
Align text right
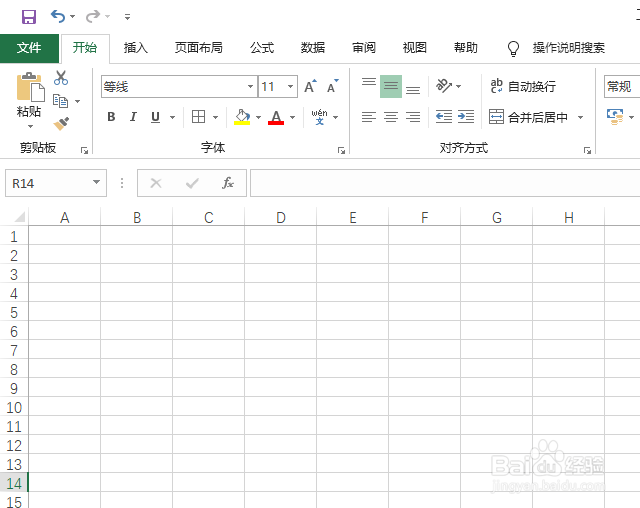pos(413,117)
